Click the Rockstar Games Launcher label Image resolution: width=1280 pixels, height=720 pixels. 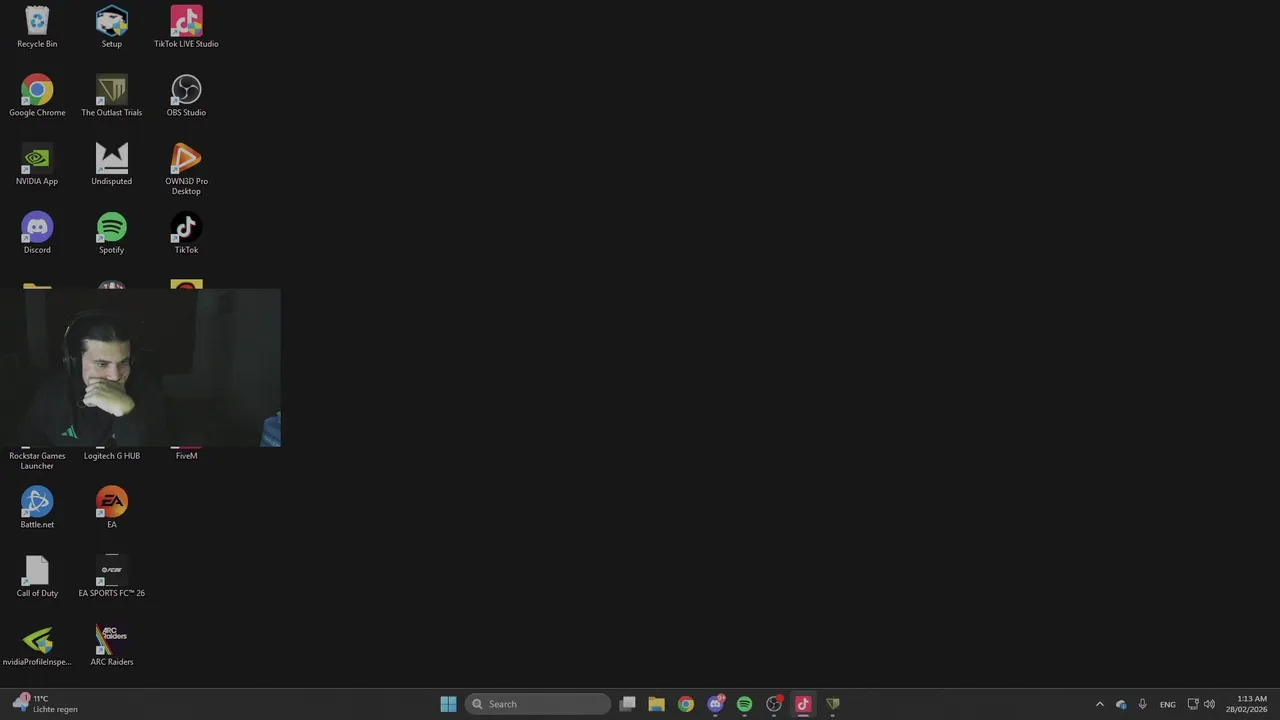point(37,461)
